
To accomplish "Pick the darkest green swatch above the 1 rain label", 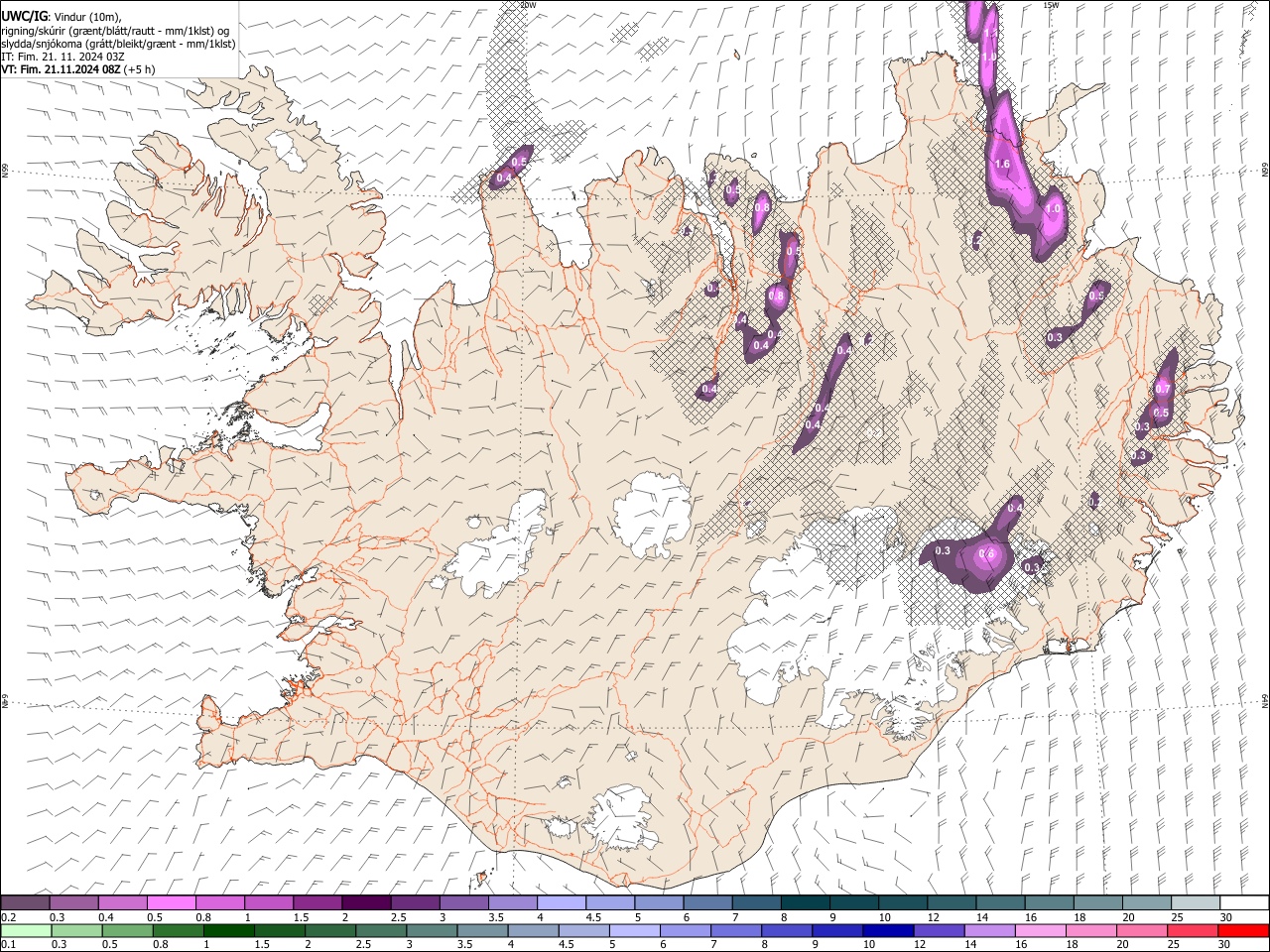I will [x=227, y=931].
